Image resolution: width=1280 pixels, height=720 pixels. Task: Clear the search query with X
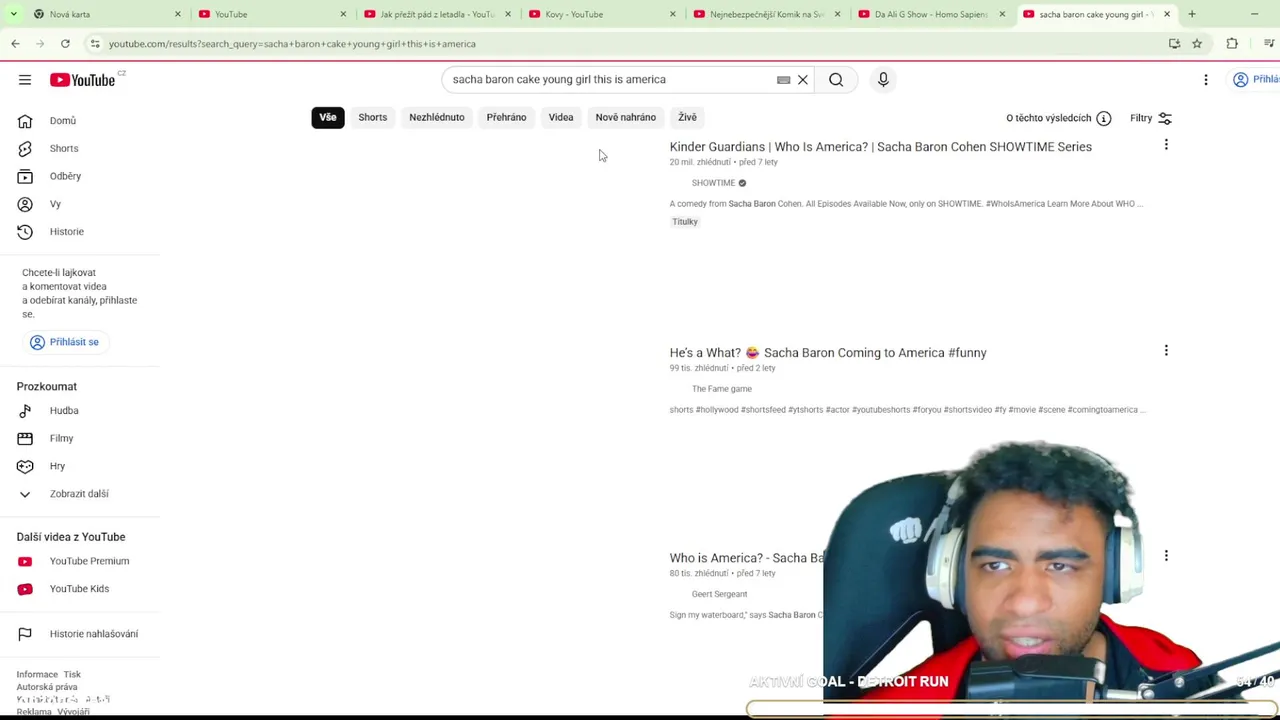coord(802,80)
